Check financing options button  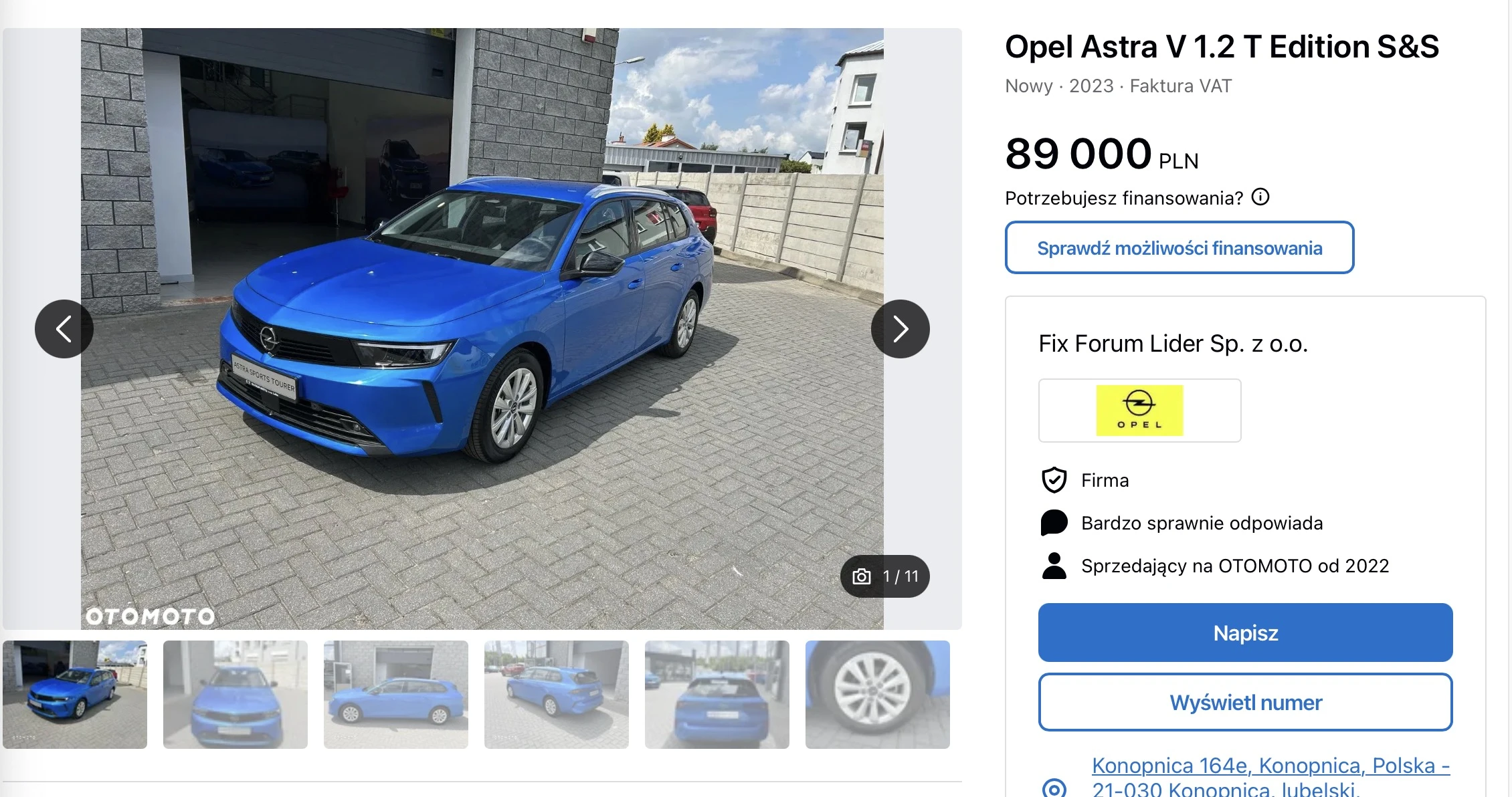[1179, 247]
